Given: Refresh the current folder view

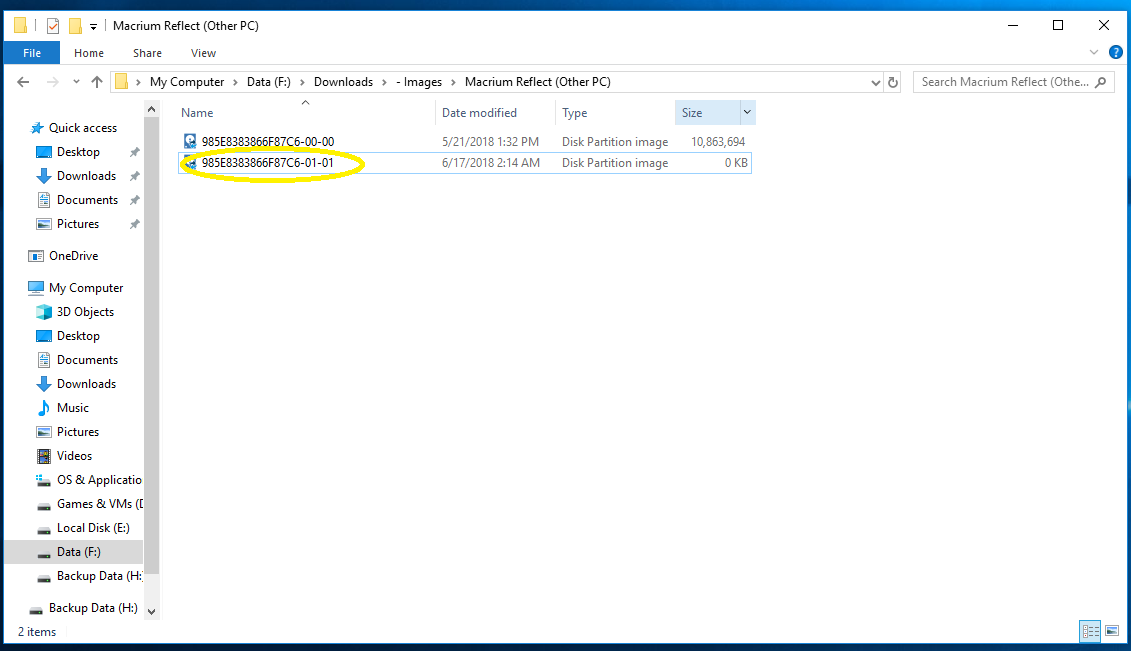Looking at the screenshot, I should coord(893,82).
